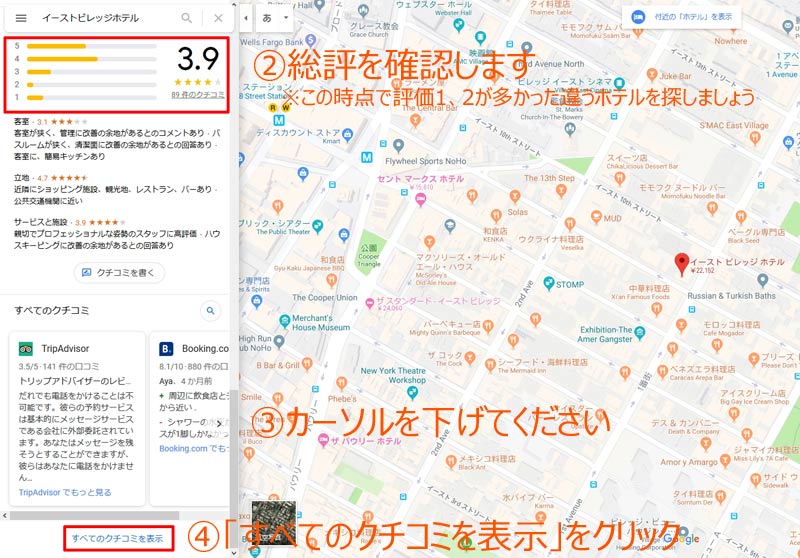Image resolution: width=800 pixels, height=558 pixels.
Task: Click すべてのクチコミを表示 link
Action: pos(117,538)
